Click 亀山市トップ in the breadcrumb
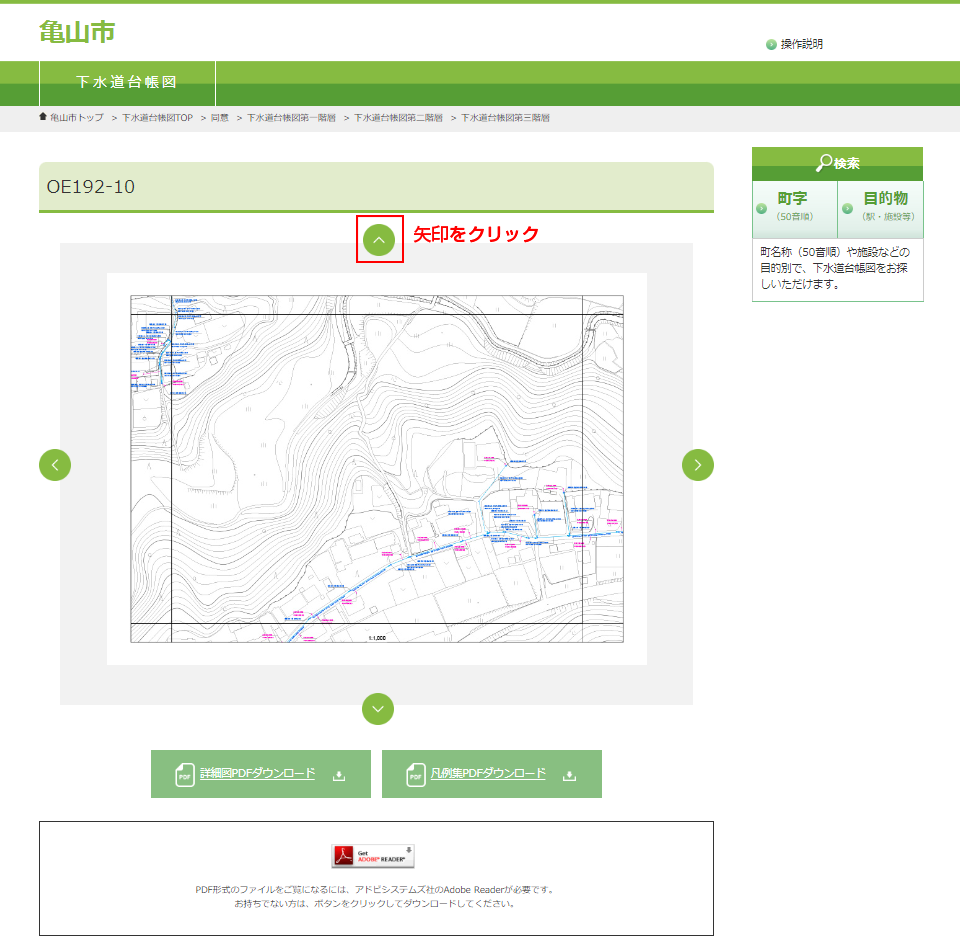 pyautogui.click(x=77, y=118)
